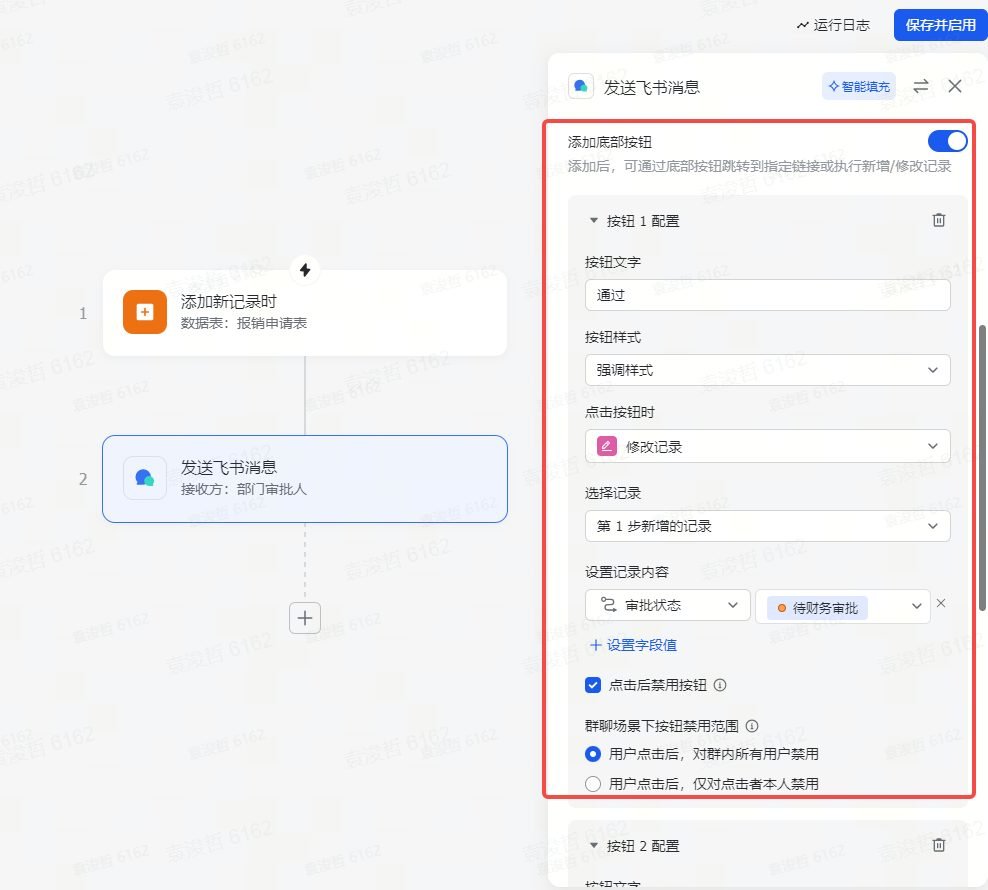
Task: Click the 按钮文字 input containing 通过
Action: click(767, 295)
